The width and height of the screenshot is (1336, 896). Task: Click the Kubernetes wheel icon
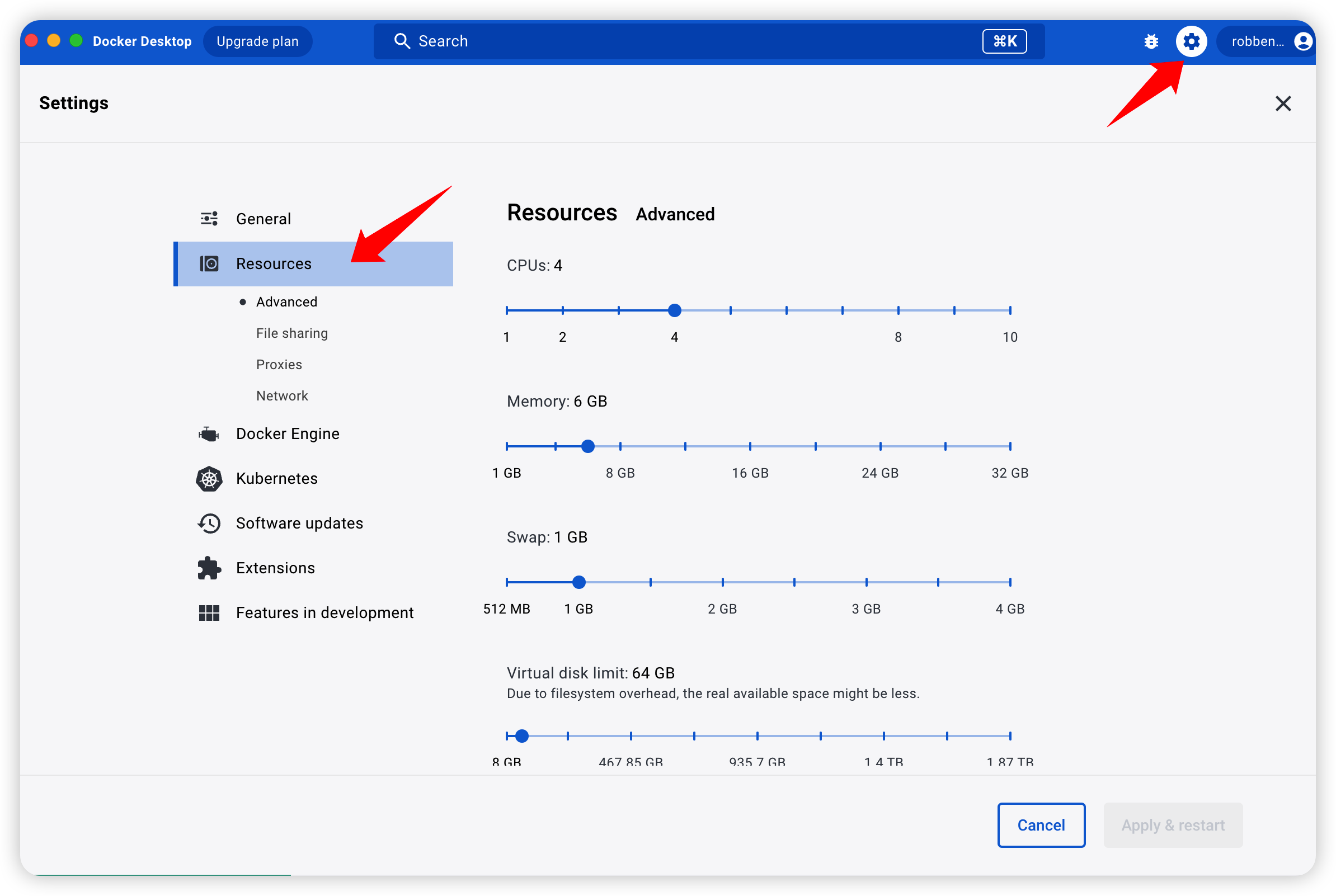(x=209, y=479)
